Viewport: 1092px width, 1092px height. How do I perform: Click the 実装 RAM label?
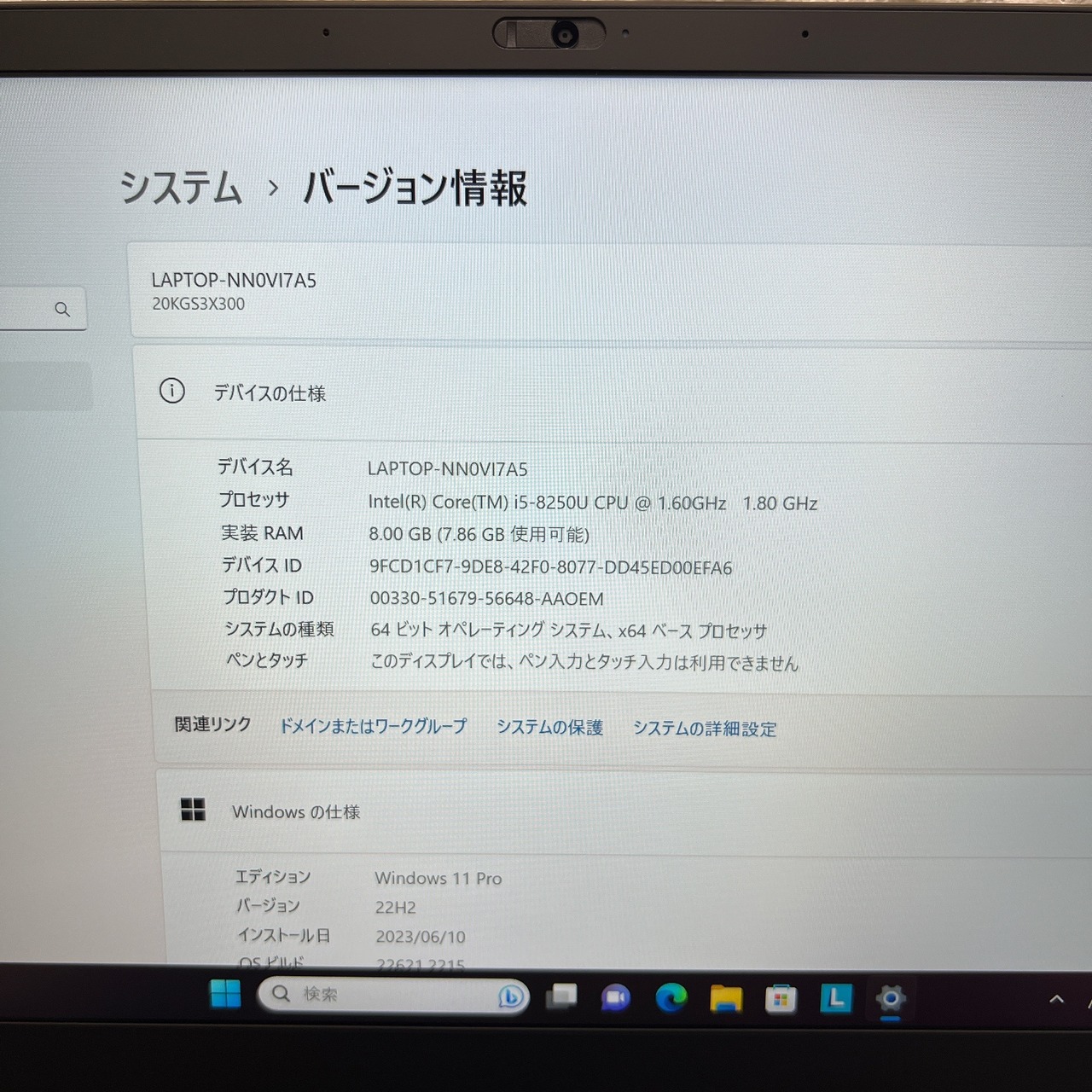[x=262, y=532]
